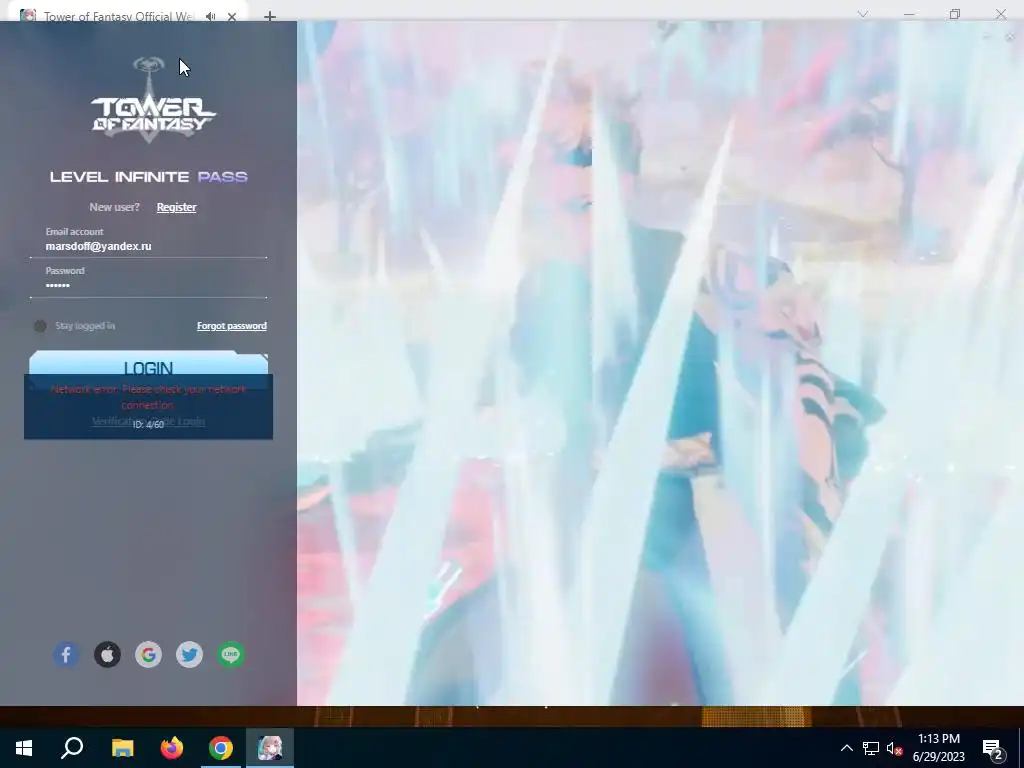Focus the Email account field
The height and width of the screenshot is (768, 1024).
pyautogui.click(x=148, y=246)
